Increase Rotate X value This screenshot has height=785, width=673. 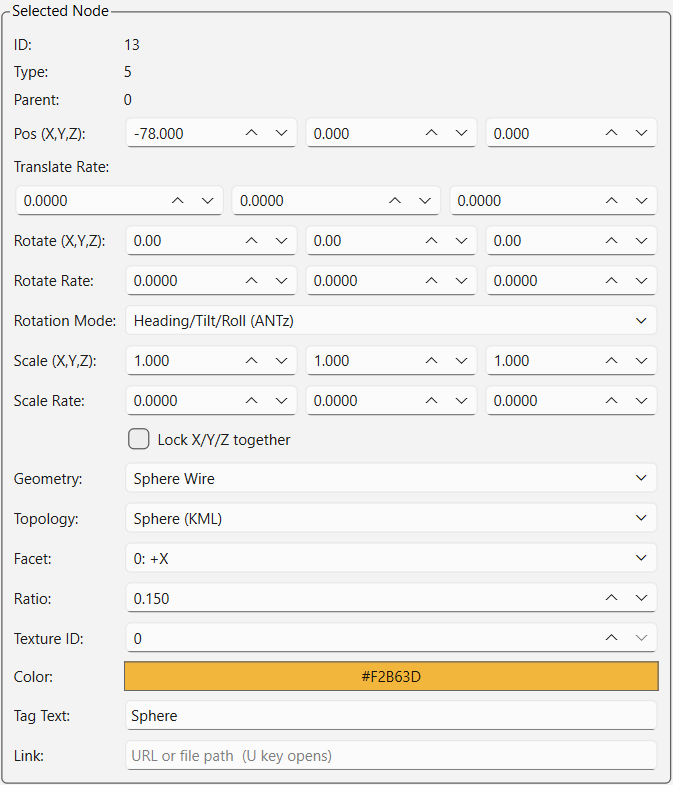coord(251,241)
